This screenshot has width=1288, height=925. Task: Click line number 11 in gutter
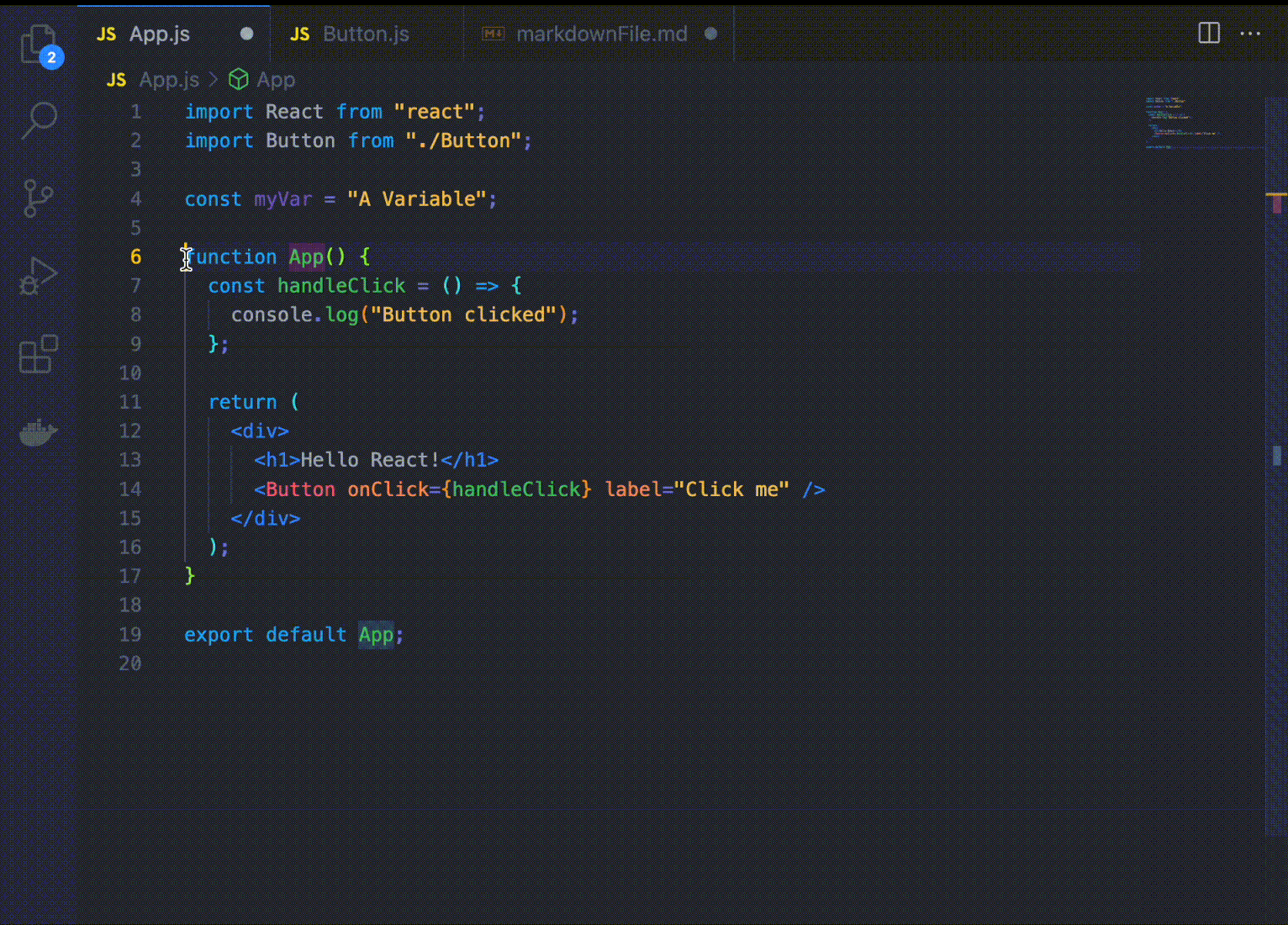tap(130, 402)
